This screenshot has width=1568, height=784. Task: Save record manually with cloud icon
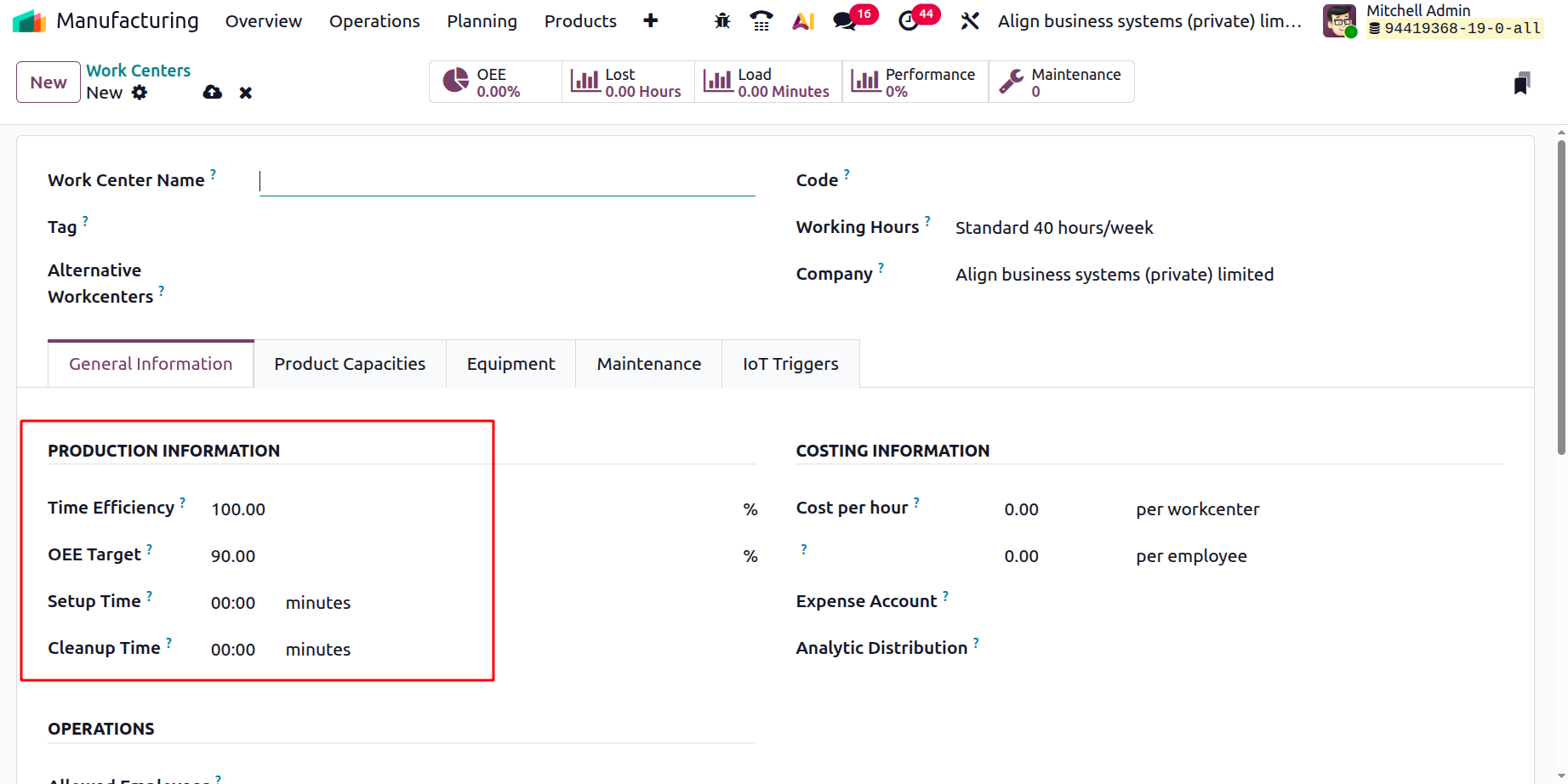pyautogui.click(x=213, y=93)
